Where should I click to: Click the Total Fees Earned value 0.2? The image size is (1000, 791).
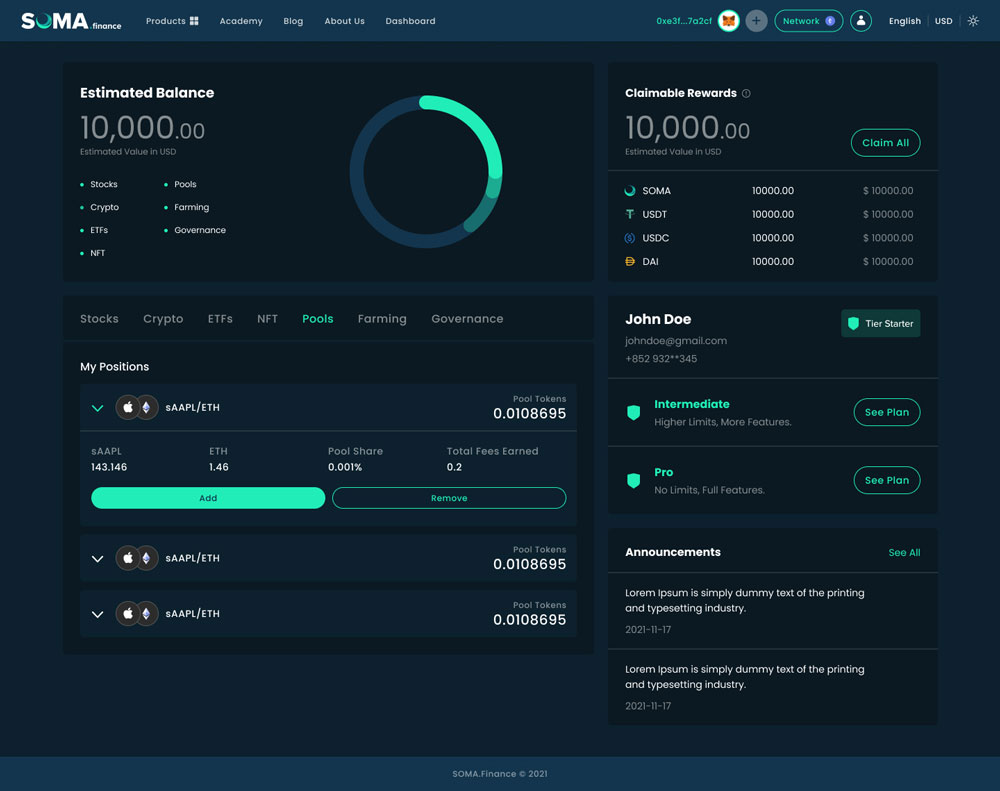(x=454, y=468)
